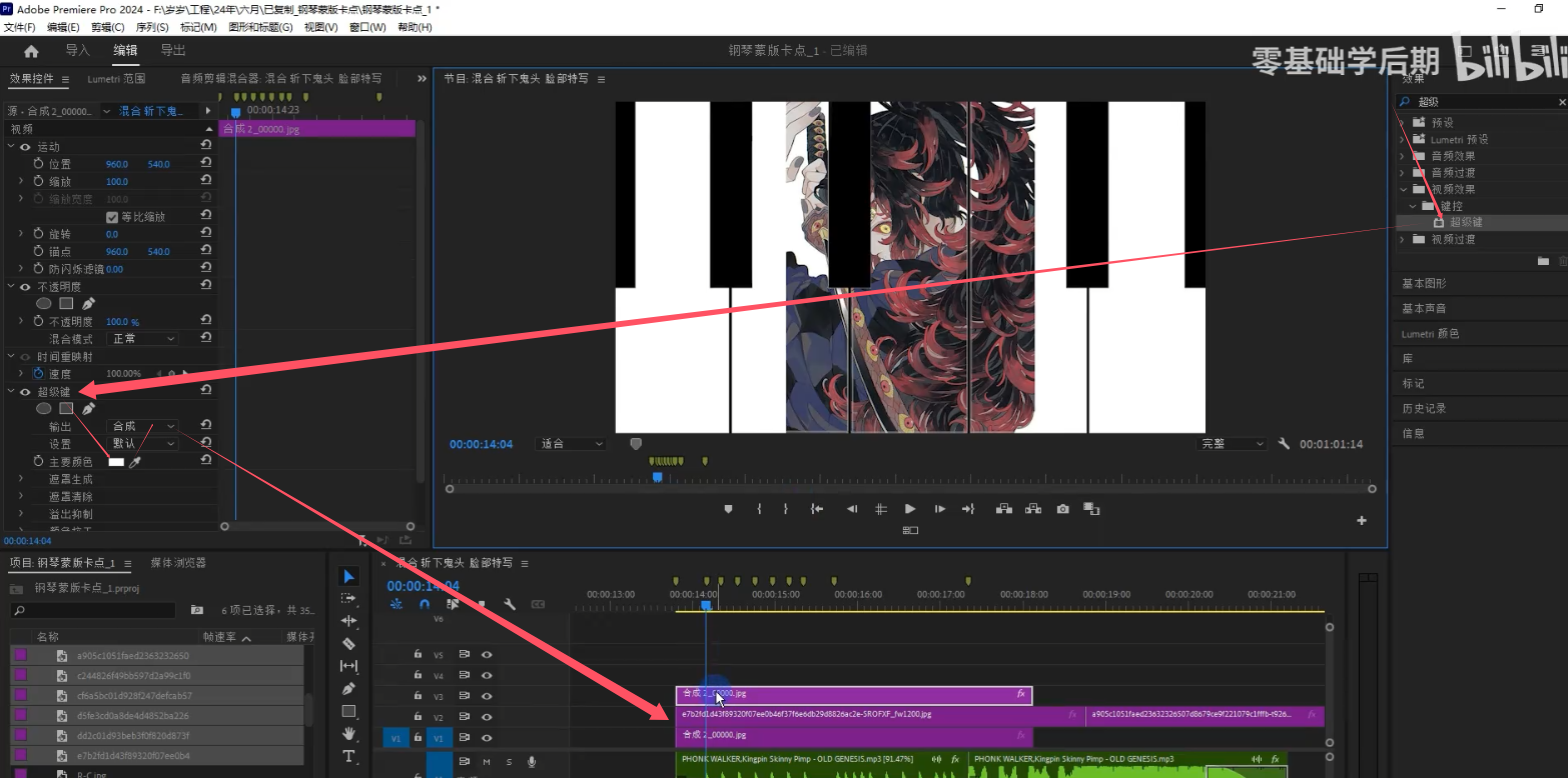
Task: Step back one frame
Action: click(852, 509)
